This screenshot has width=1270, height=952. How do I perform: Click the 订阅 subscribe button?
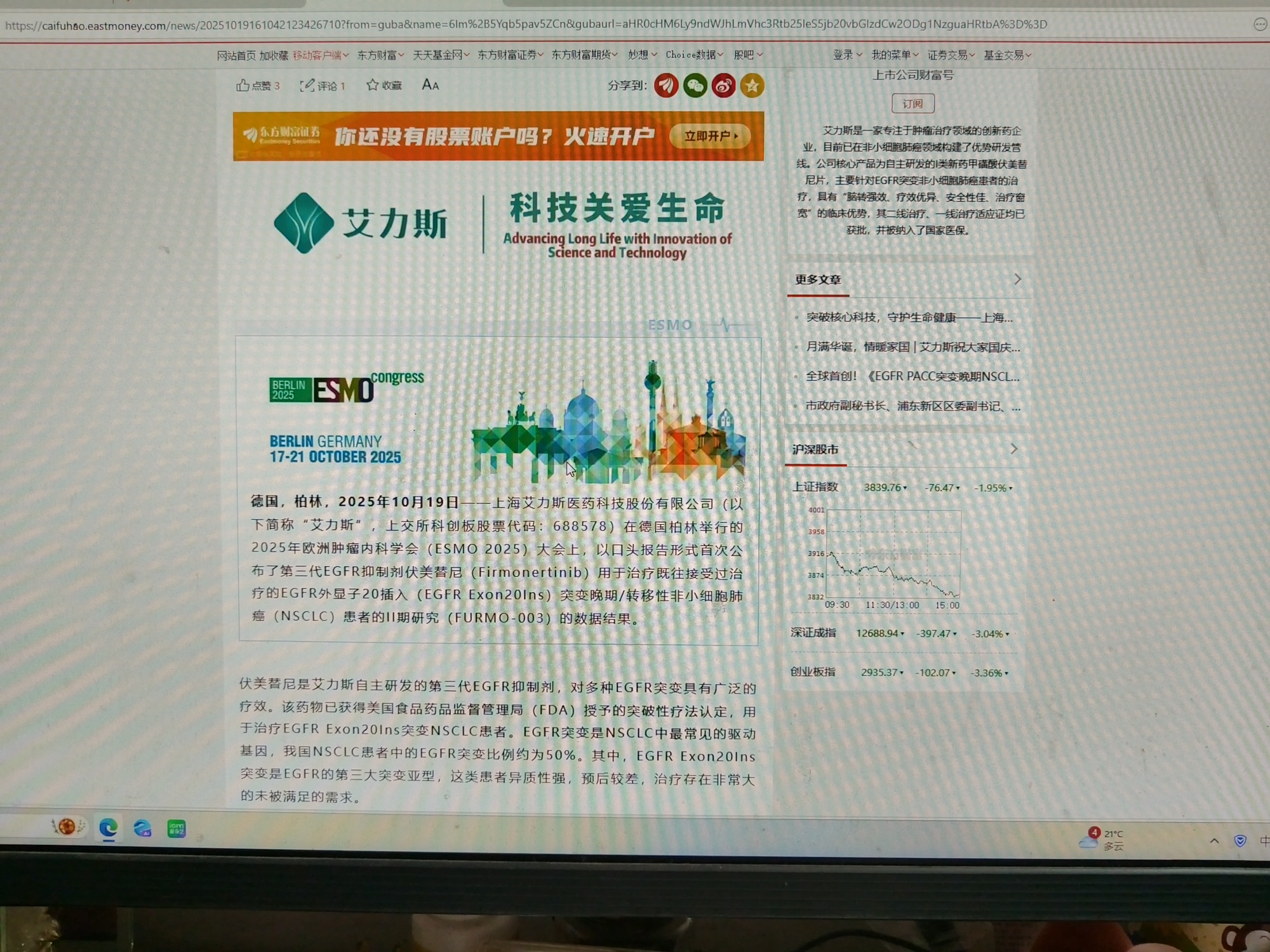(912, 103)
